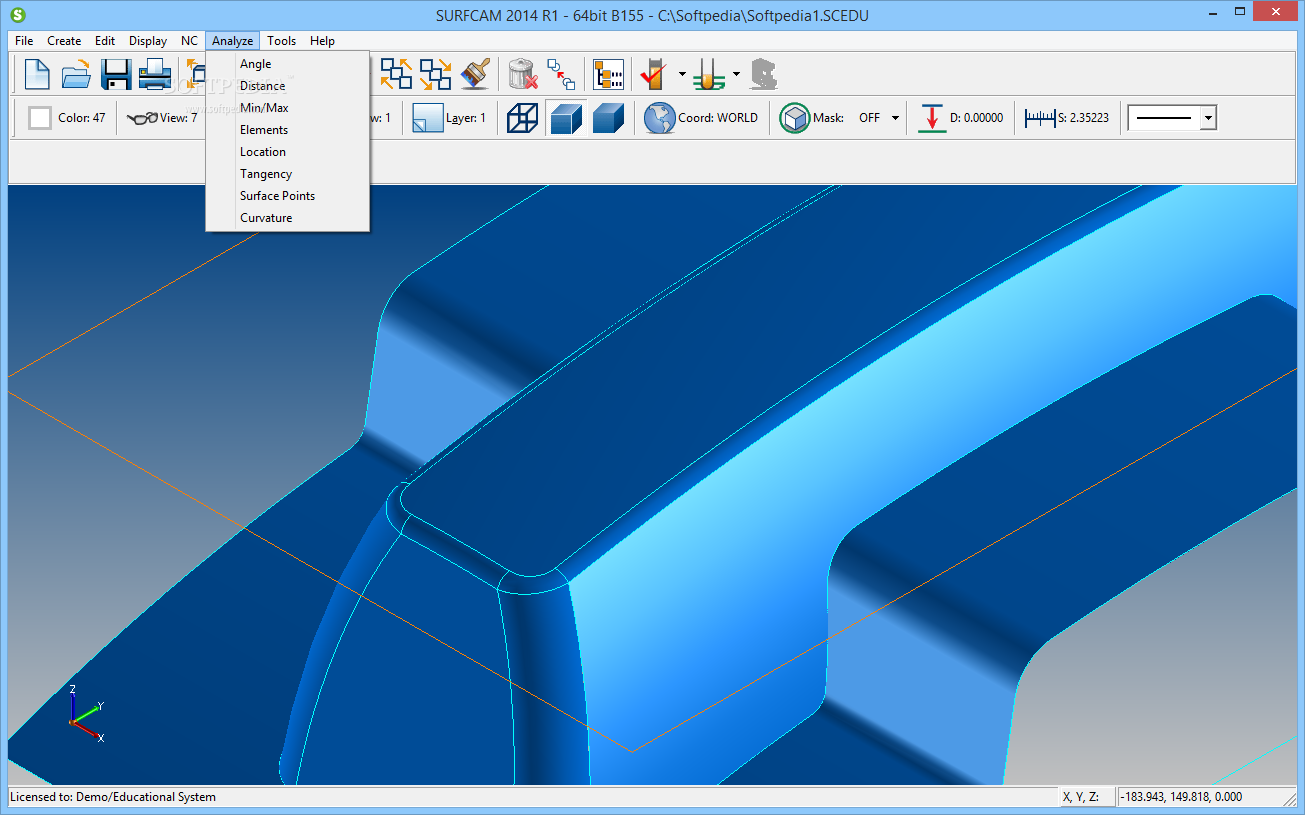The width and height of the screenshot is (1305, 815).
Task: Click the globe coordinate system icon
Action: coord(659,118)
